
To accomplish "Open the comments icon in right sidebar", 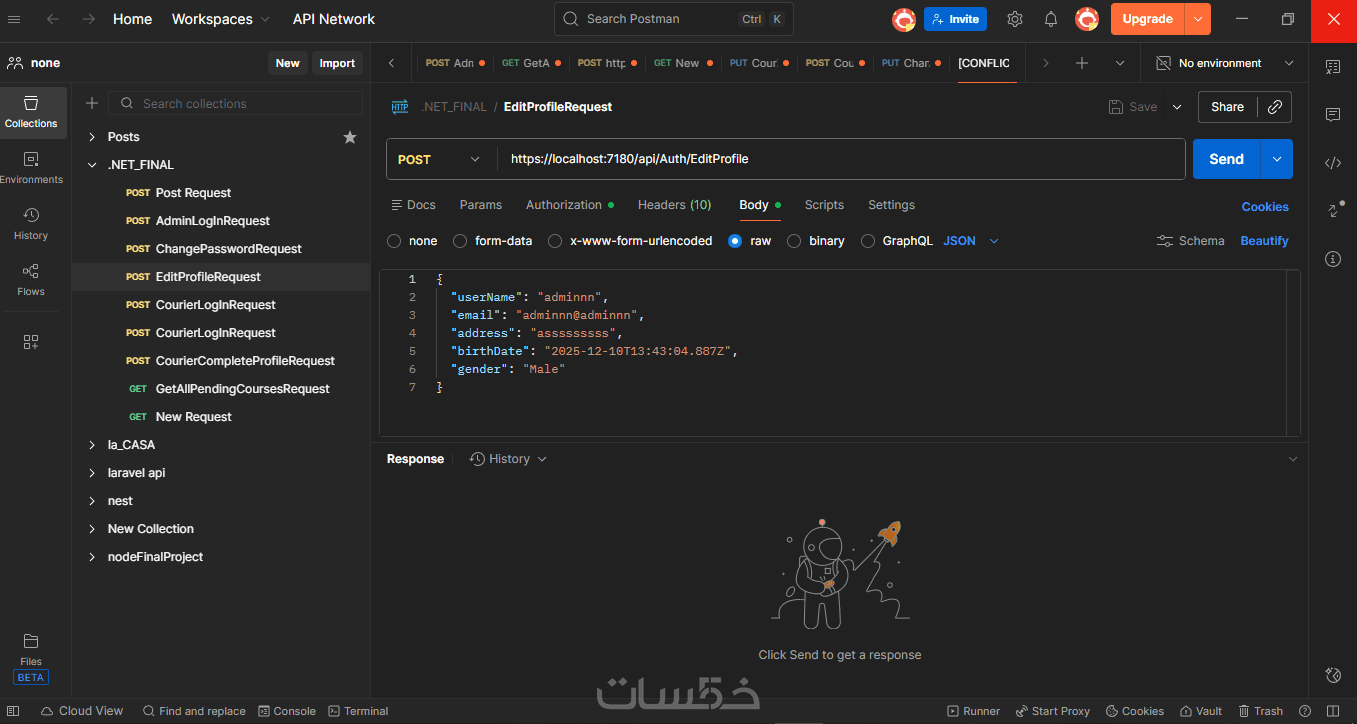I will coord(1333,115).
